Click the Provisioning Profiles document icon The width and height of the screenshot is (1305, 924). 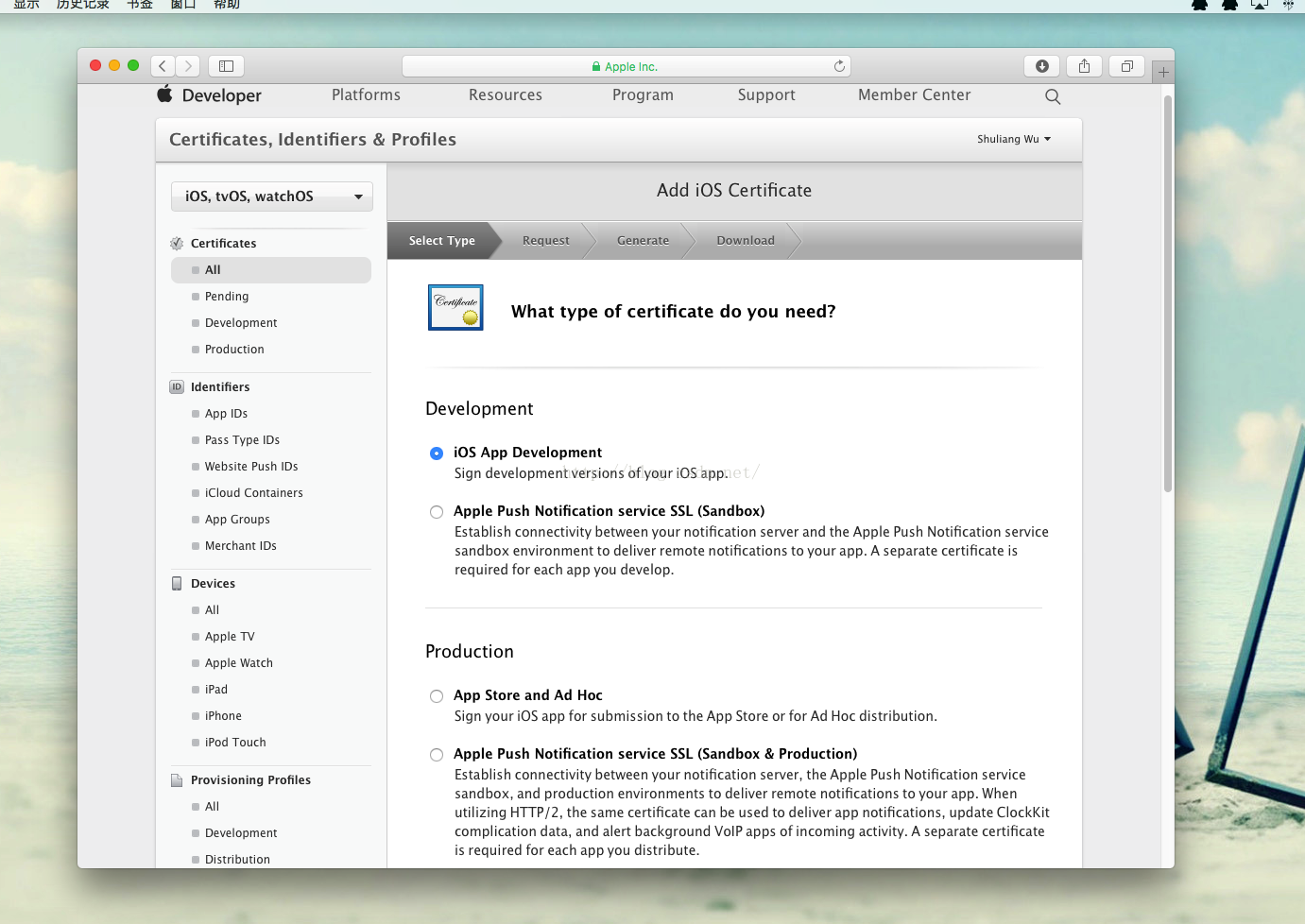pyautogui.click(x=177, y=780)
